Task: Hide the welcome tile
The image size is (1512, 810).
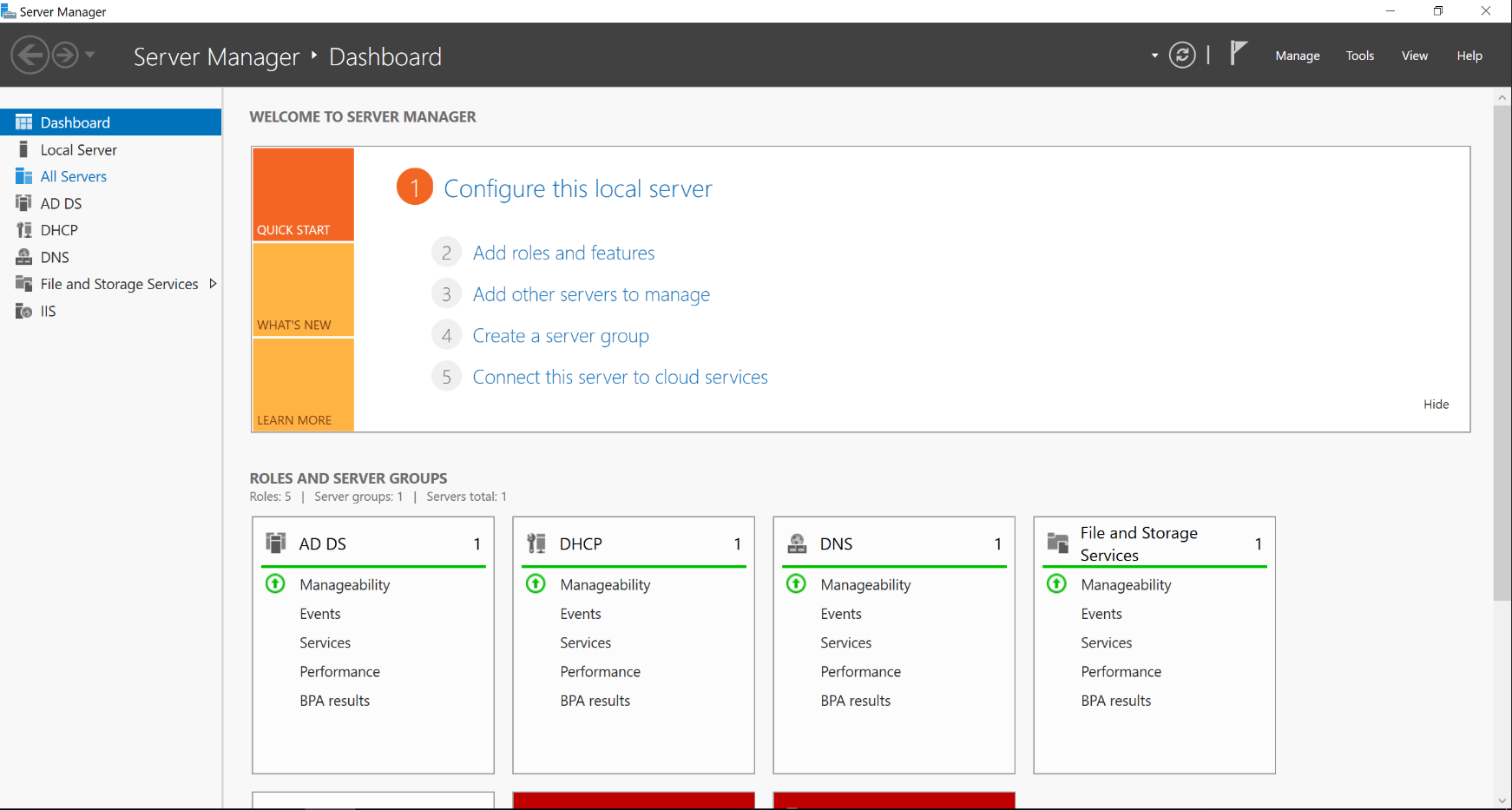Action: [1436, 404]
